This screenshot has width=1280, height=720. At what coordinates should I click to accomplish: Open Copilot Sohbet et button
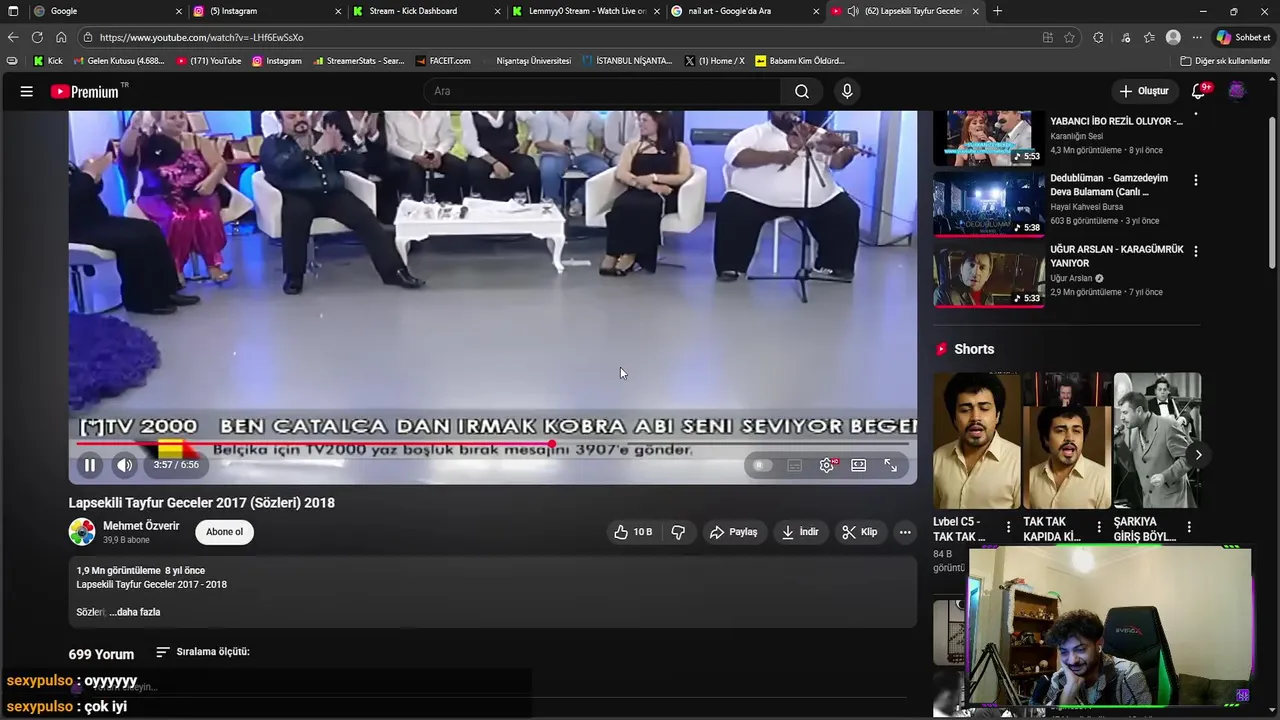click(1243, 37)
